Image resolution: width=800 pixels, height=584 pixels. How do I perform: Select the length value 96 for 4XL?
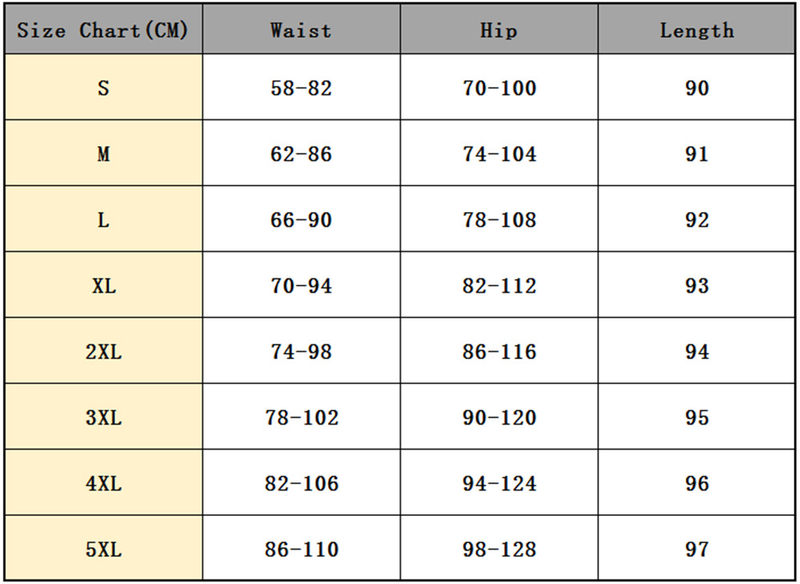pos(697,484)
